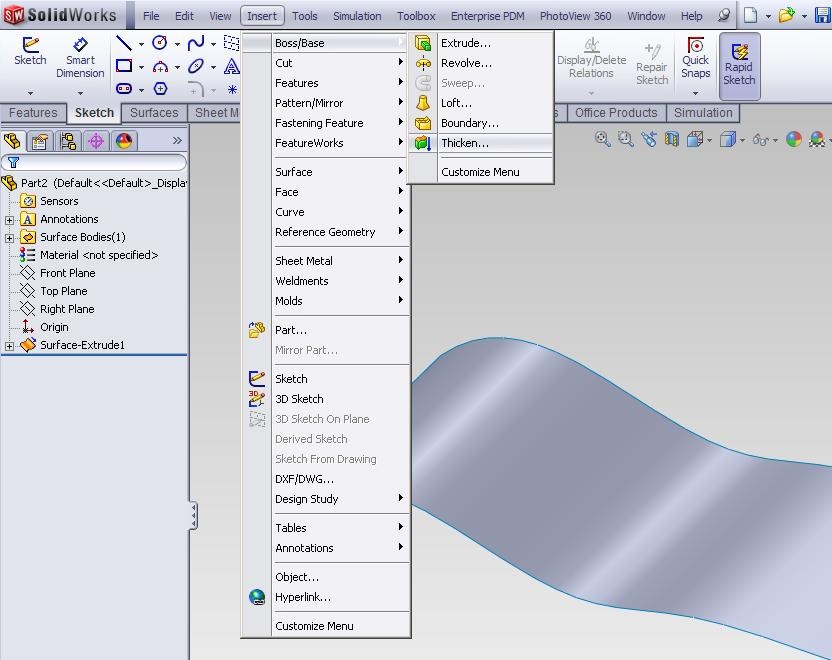Expand the FeatureManager panel tabs chevron
The height and width of the screenshot is (660, 832).
177,141
